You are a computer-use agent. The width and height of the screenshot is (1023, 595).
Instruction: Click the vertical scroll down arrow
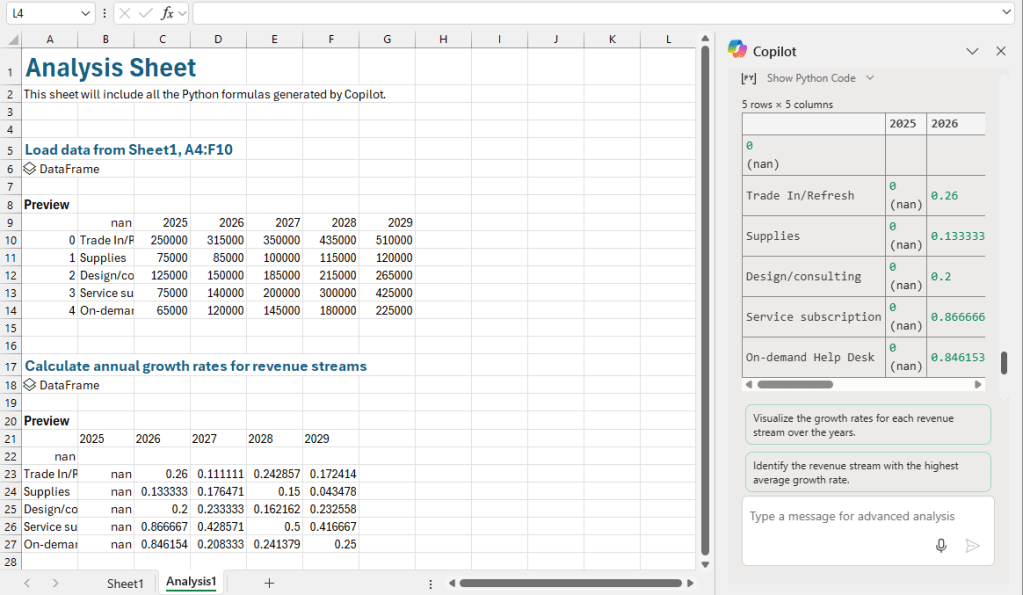pyautogui.click(x=705, y=565)
